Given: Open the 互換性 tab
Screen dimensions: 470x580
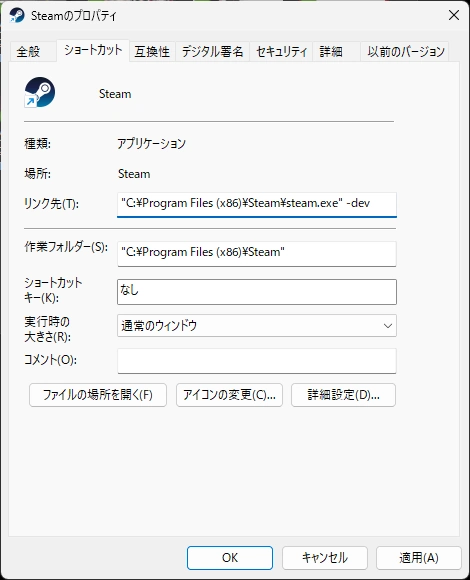Looking at the screenshot, I should point(152,51).
